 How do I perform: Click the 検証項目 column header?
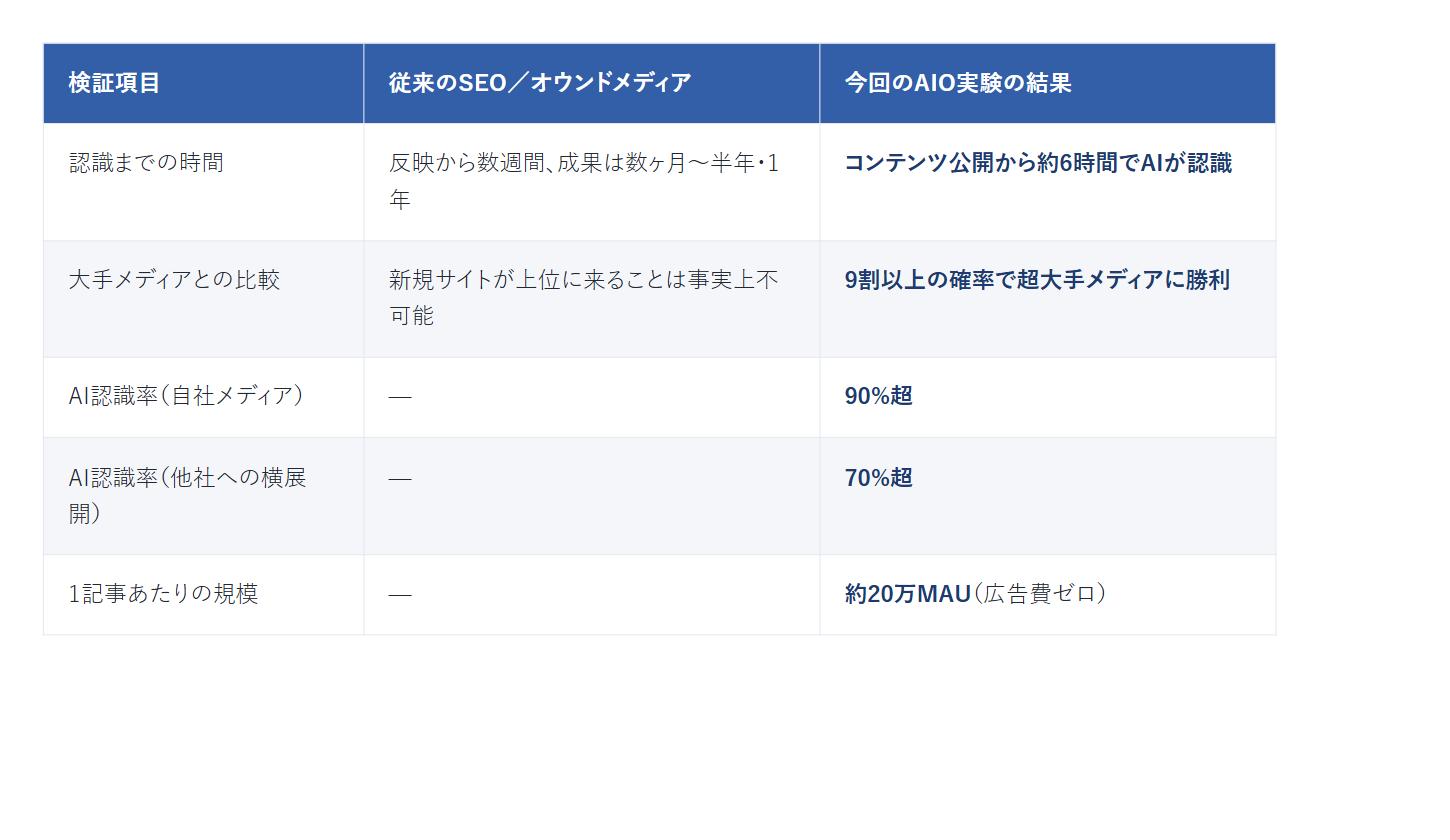tap(203, 83)
